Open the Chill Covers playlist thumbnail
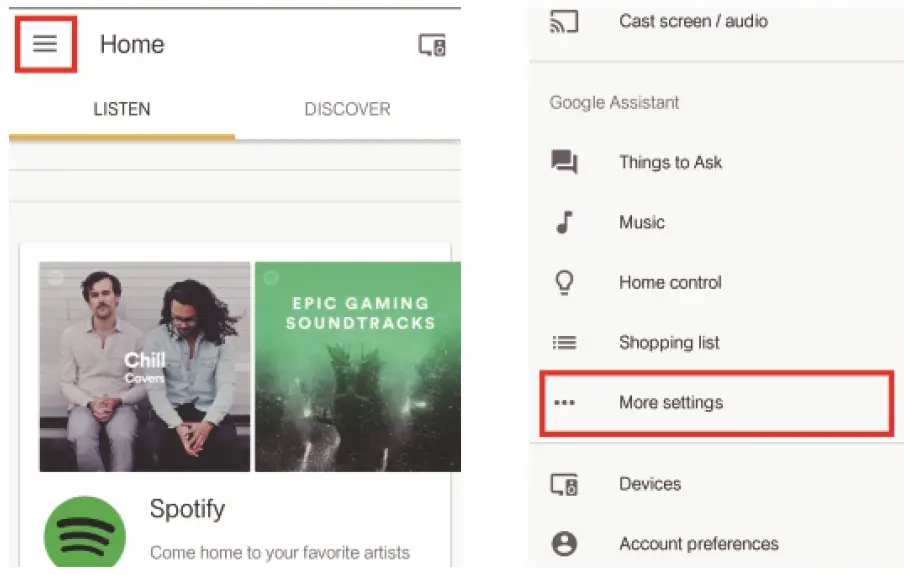Viewport: 904px width, 575px height. point(145,366)
